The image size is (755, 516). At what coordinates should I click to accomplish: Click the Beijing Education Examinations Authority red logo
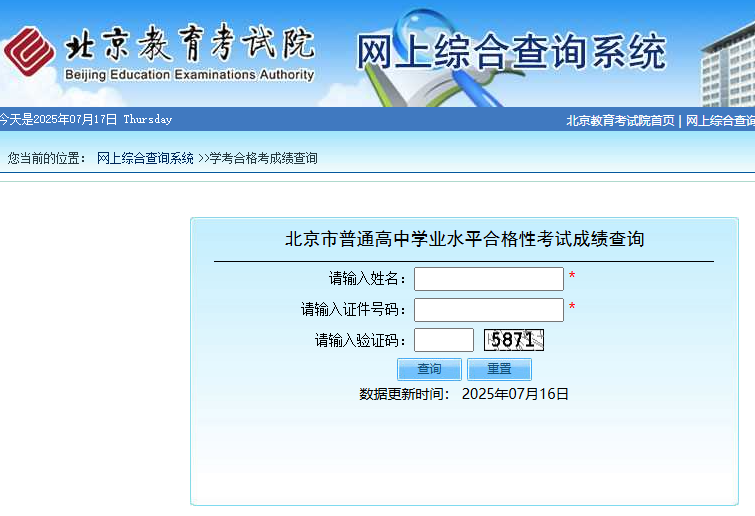pos(29,51)
